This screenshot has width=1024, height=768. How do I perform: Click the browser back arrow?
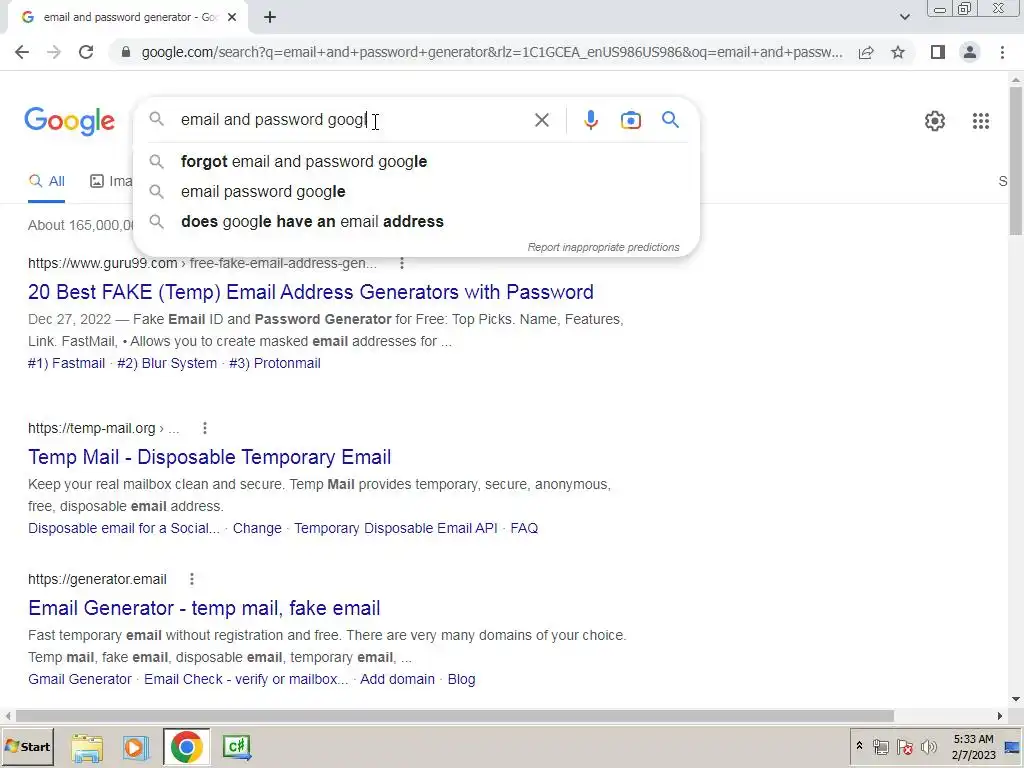(x=22, y=52)
